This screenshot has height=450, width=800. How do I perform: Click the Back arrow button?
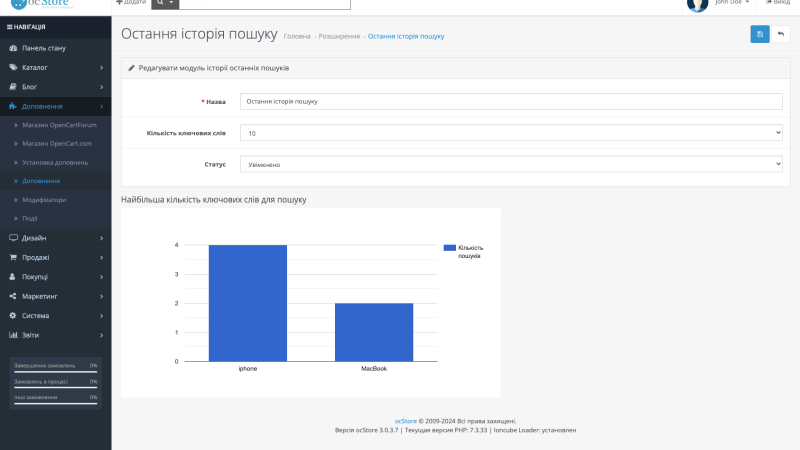pyautogui.click(x=781, y=34)
